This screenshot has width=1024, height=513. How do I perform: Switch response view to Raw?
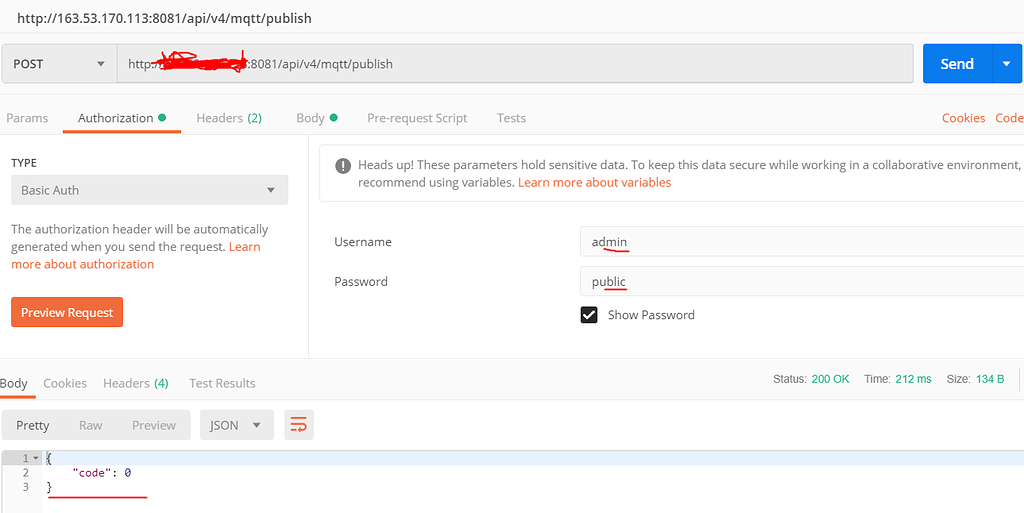pyautogui.click(x=91, y=425)
